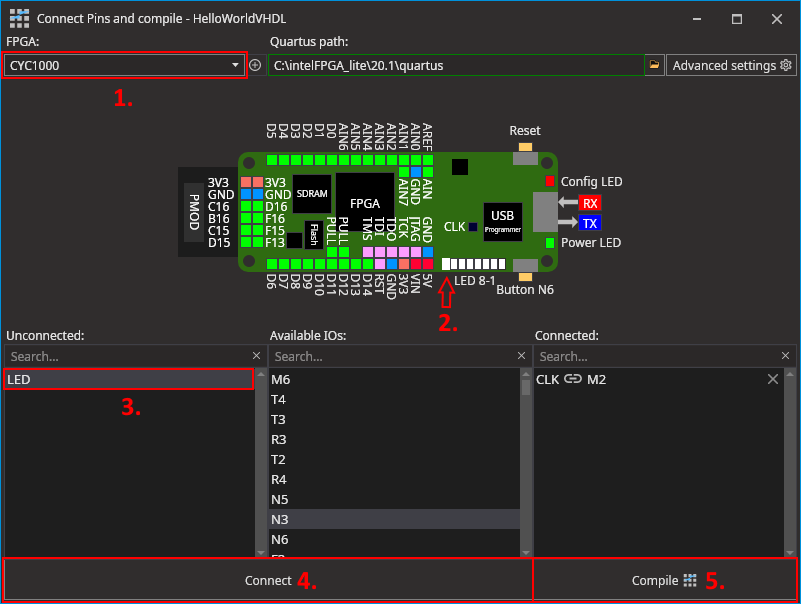Select LED in the Unconnected list
This screenshot has height=604, width=801.
pos(129,379)
